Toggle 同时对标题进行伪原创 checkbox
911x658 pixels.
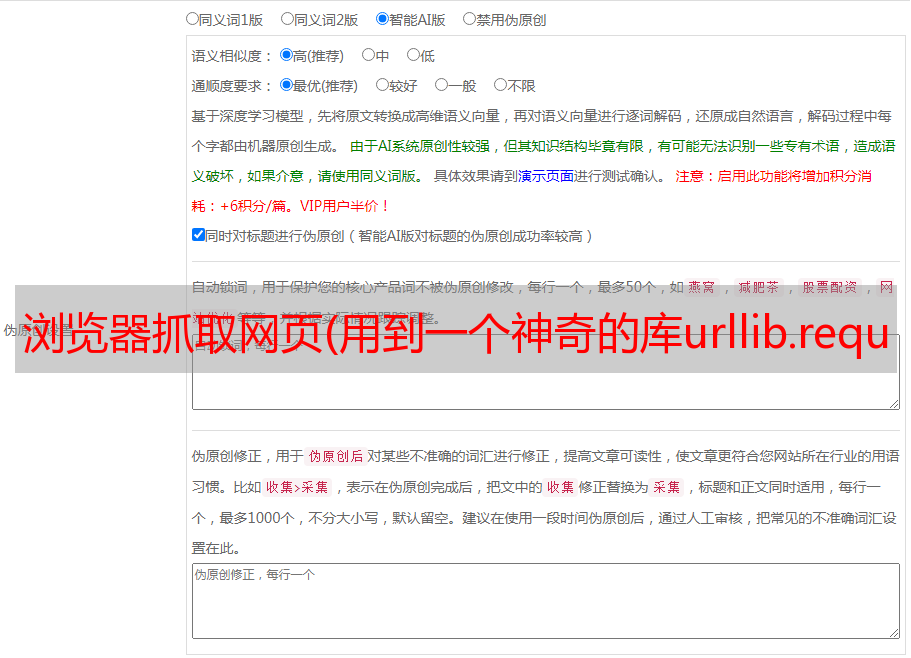[x=198, y=235]
